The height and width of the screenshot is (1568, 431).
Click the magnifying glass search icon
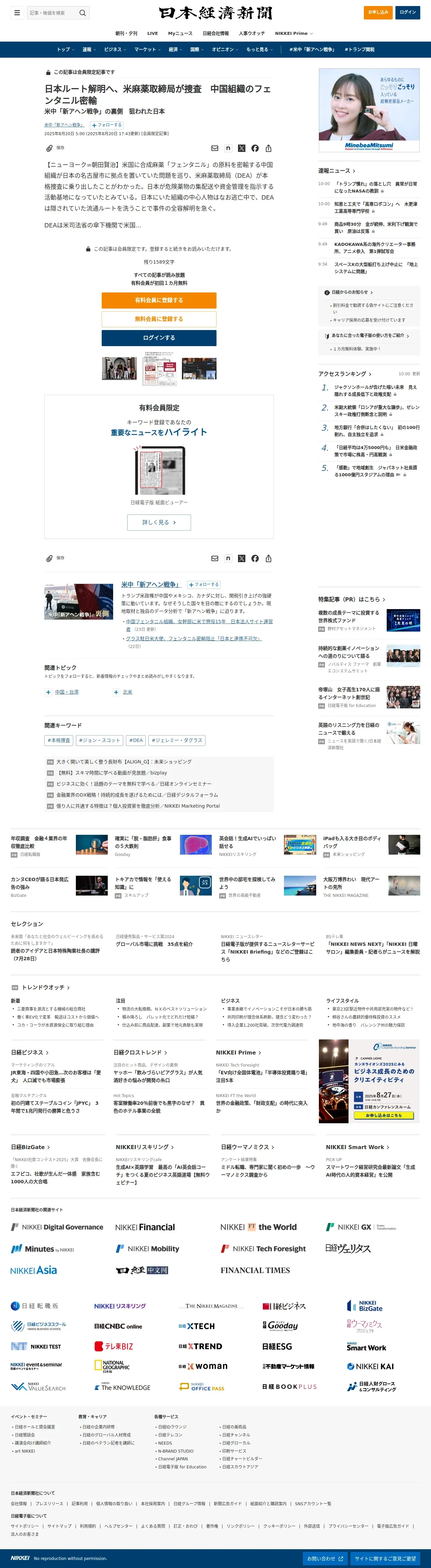point(83,12)
